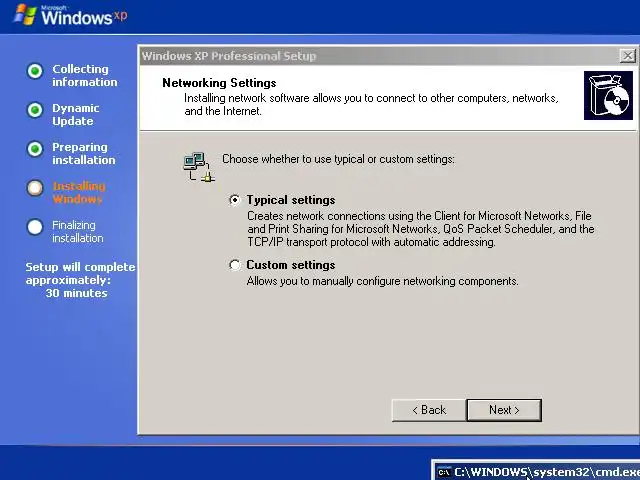Click 'Choose whether to use typical' prompt
This screenshot has width=640, height=480.
click(x=338, y=159)
